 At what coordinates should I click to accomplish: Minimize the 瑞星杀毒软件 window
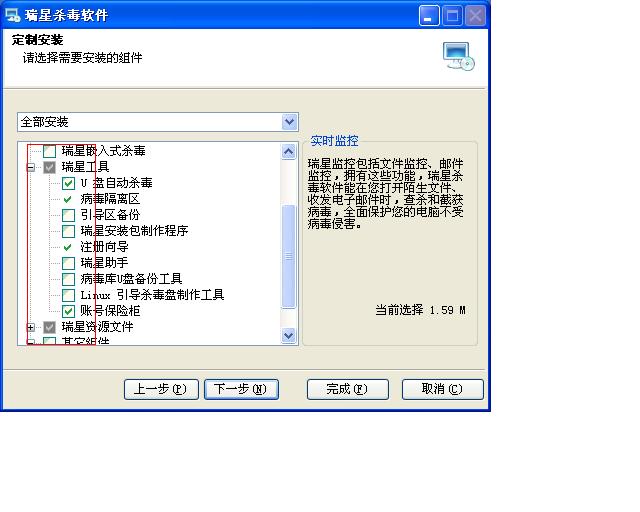(x=429, y=16)
